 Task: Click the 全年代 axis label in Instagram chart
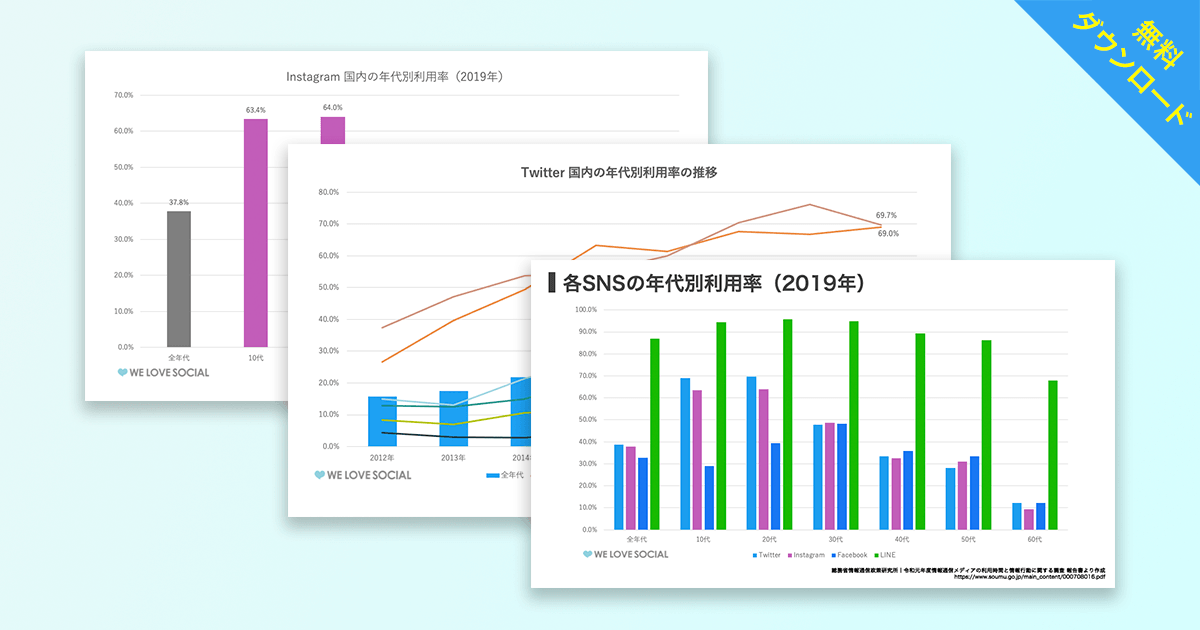click(179, 357)
